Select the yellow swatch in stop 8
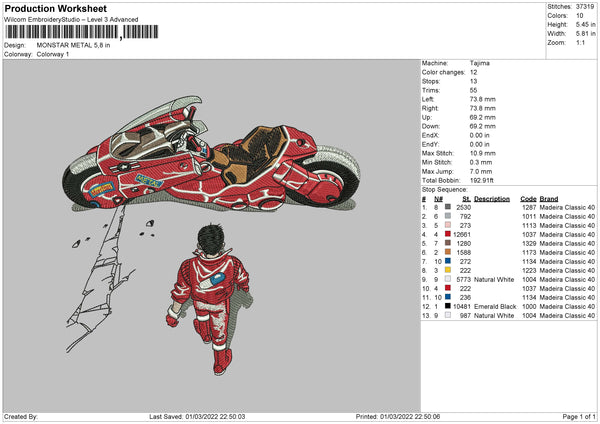Image resolution: width=600 pixels, height=424 pixels. 448,270
